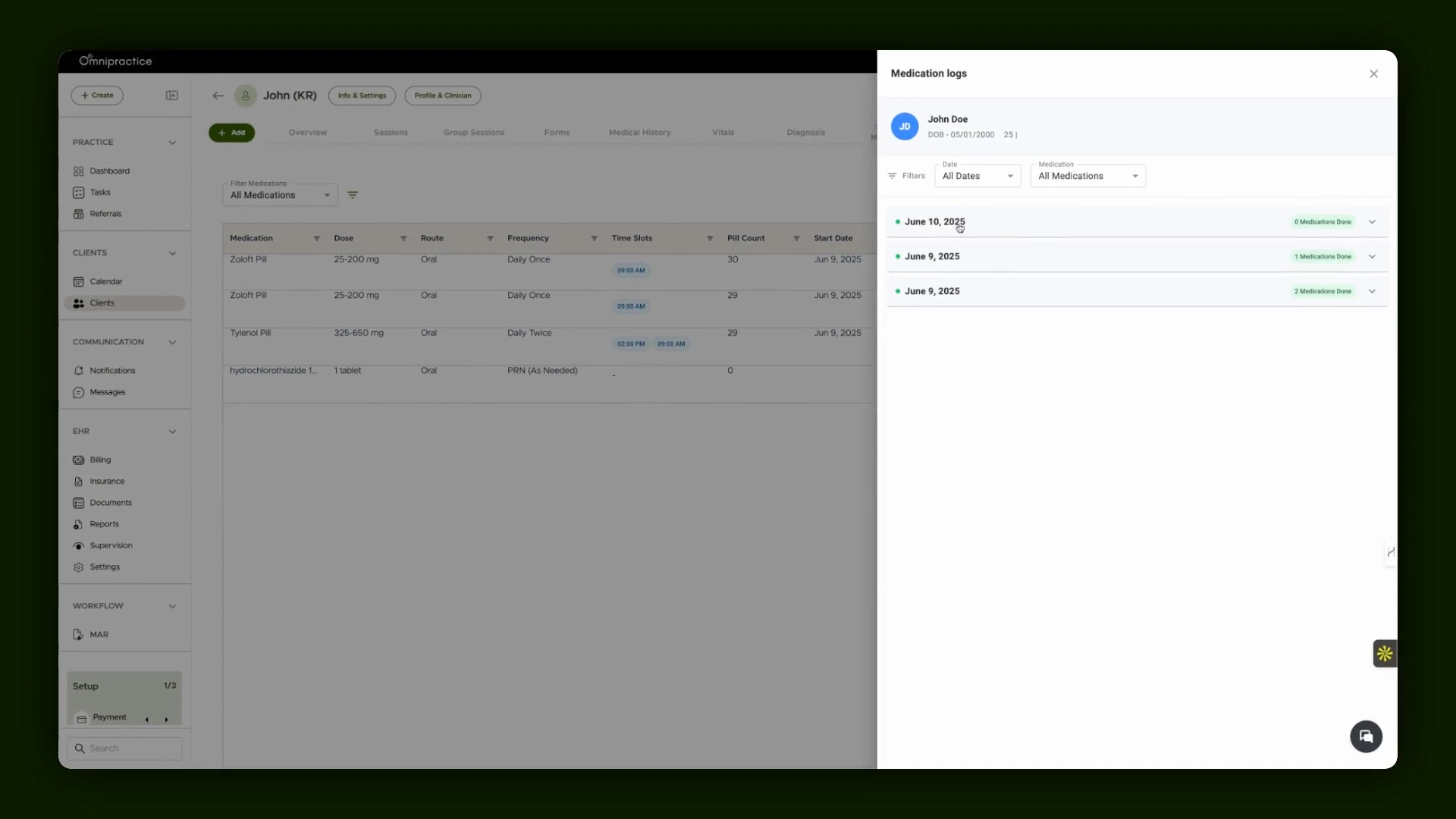Close the Medication logs panel
The image size is (1456, 819).
[1373, 74]
